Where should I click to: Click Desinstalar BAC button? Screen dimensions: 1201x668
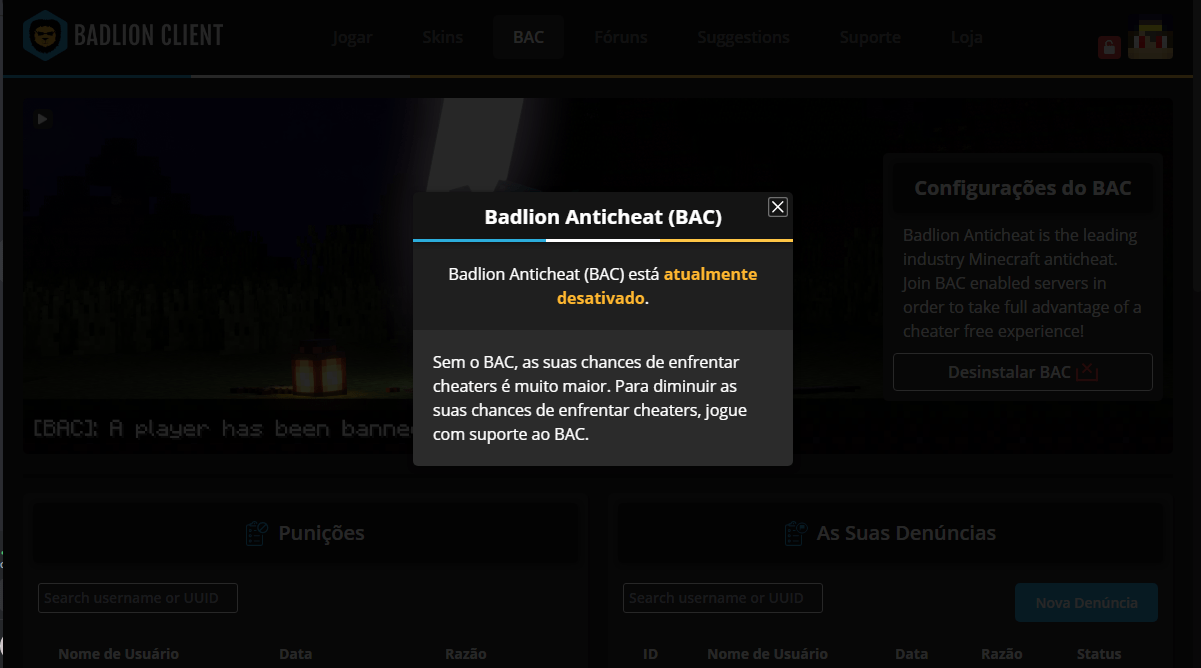point(1023,372)
